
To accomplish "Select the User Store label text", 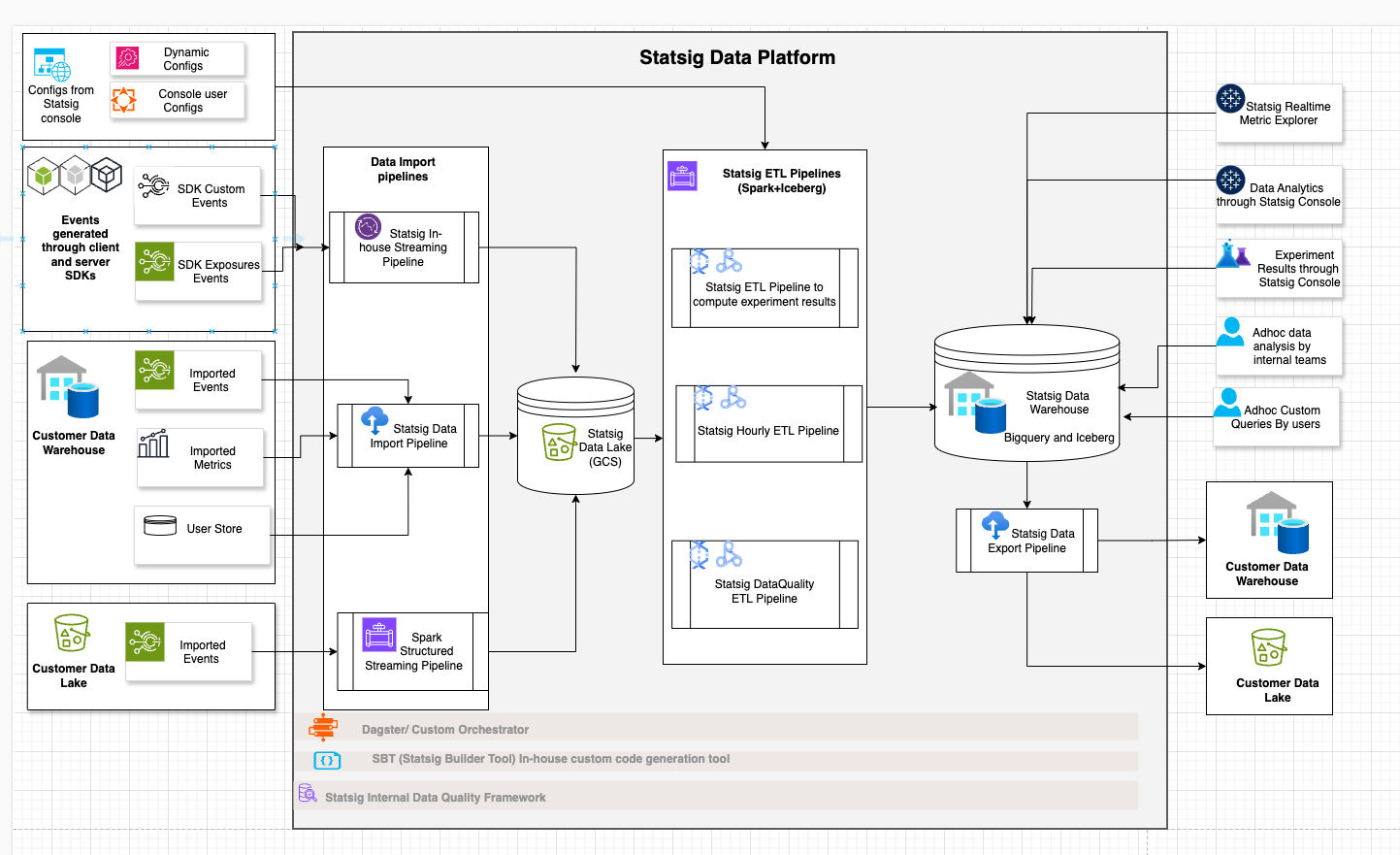I will tap(214, 529).
